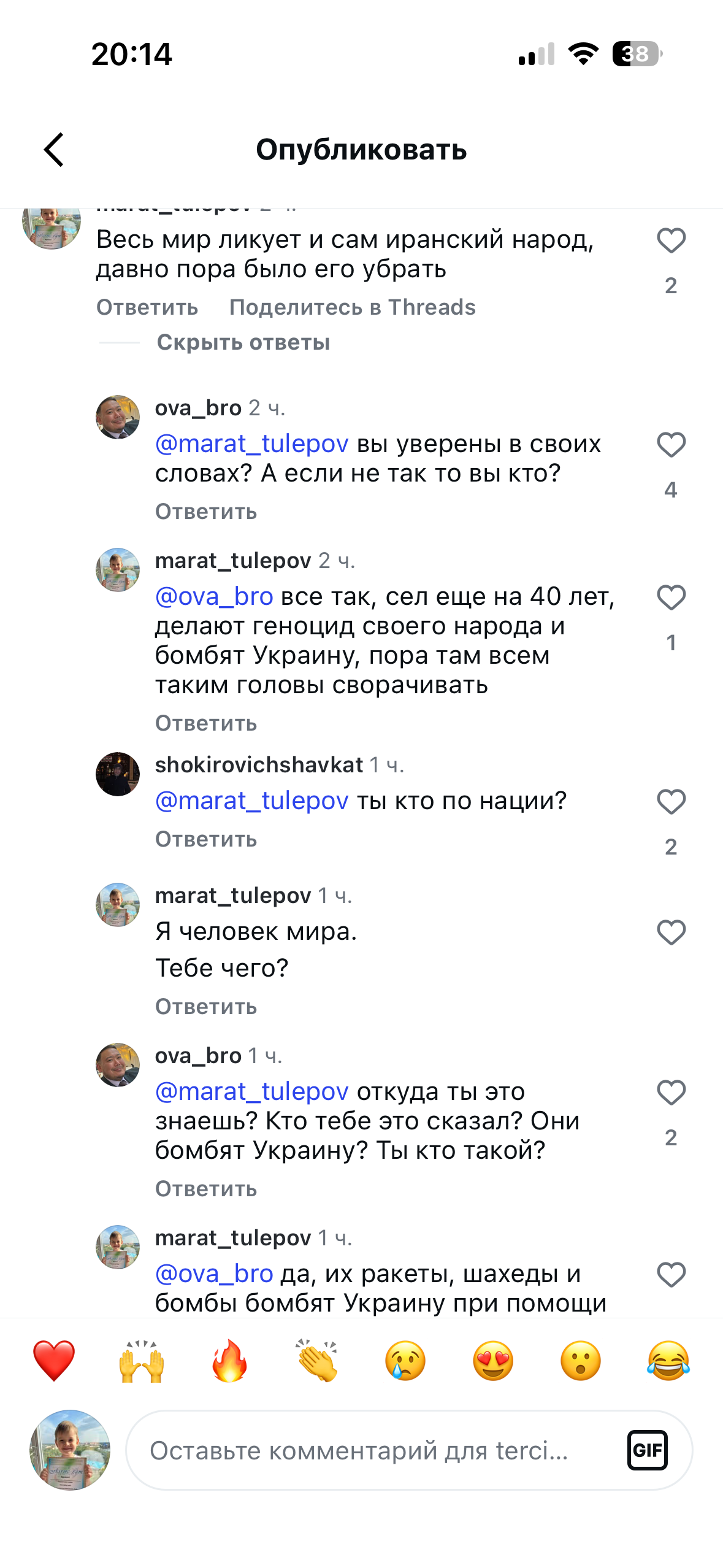Like the "Я человек мира" comment
The width and height of the screenshot is (723, 1568).
pos(671,933)
